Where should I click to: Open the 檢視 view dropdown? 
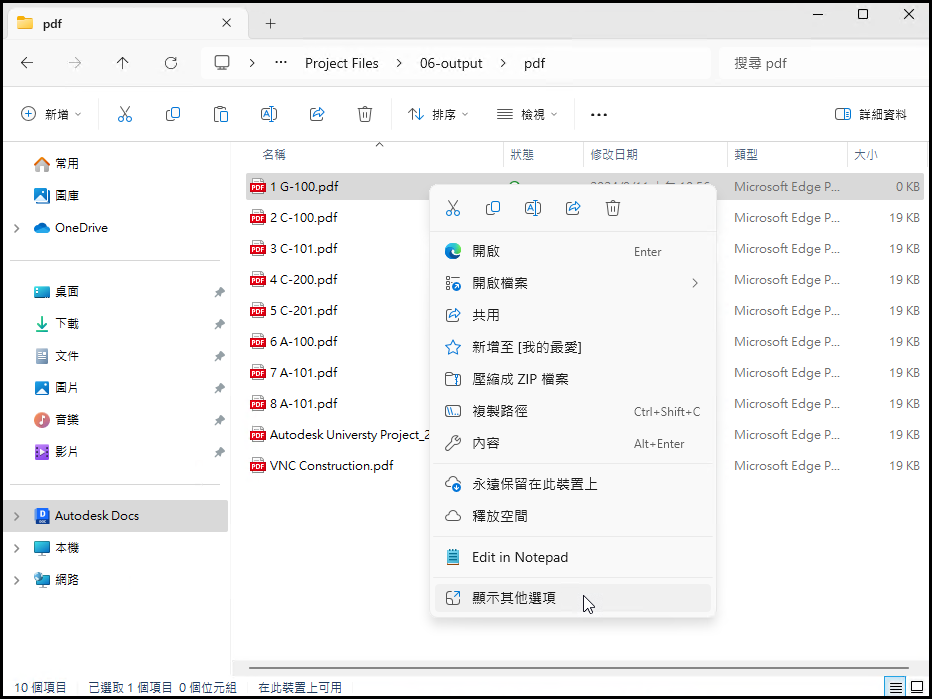pyautogui.click(x=527, y=115)
